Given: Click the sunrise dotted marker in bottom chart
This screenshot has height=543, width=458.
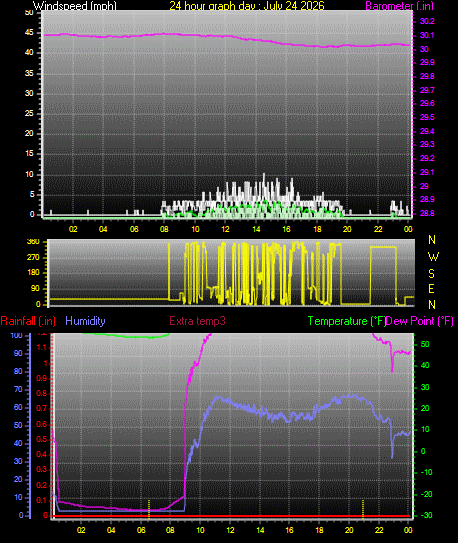Looking at the screenshot, I should (x=149, y=509).
